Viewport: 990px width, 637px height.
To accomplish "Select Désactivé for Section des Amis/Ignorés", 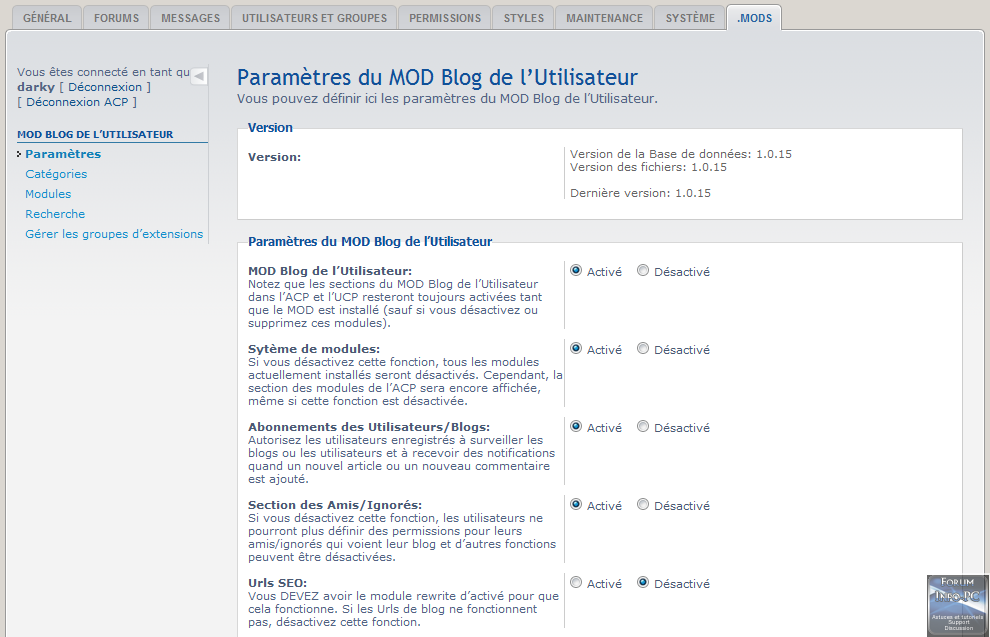I will [643, 505].
